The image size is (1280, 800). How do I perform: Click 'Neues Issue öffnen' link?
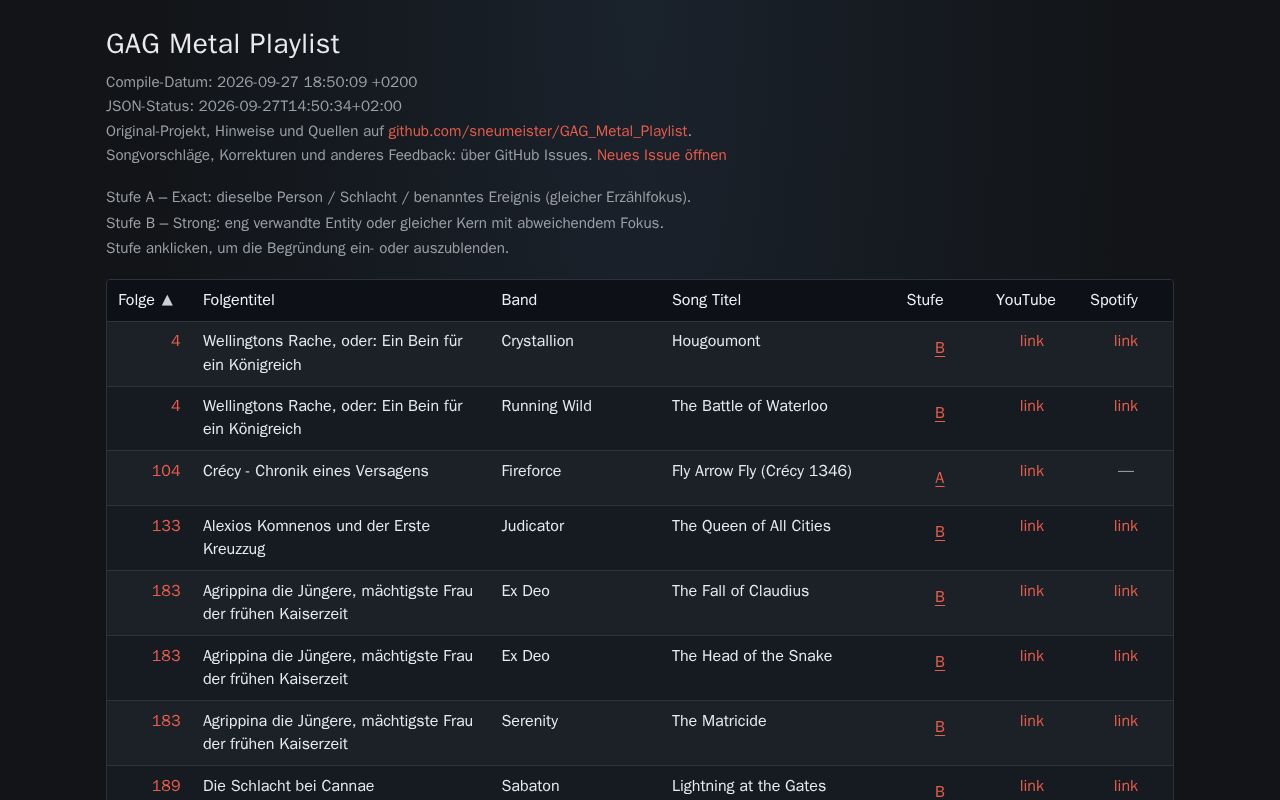pyautogui.click(x=662, y=155)
